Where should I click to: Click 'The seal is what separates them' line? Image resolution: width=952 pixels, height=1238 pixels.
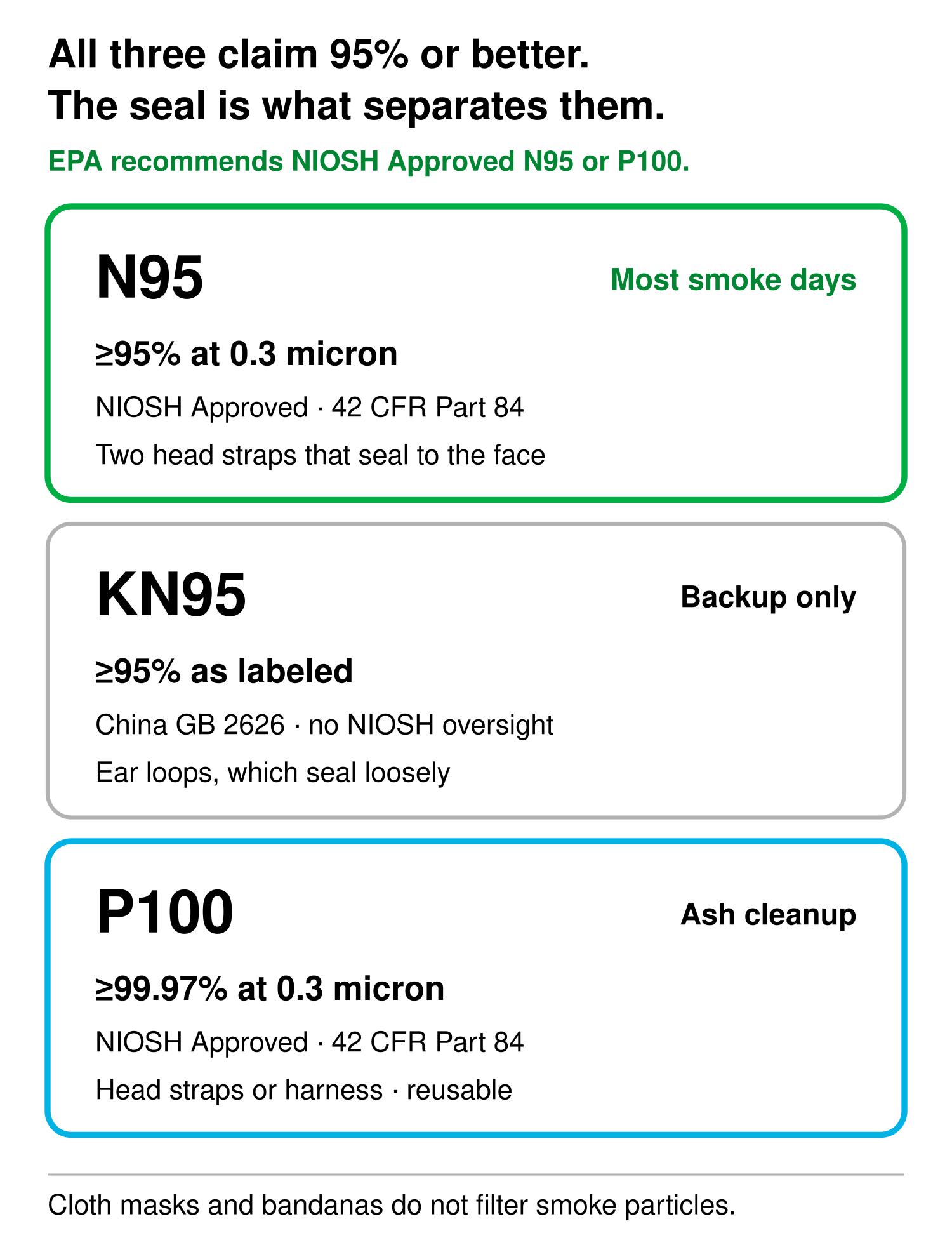[x=357, y=105]
